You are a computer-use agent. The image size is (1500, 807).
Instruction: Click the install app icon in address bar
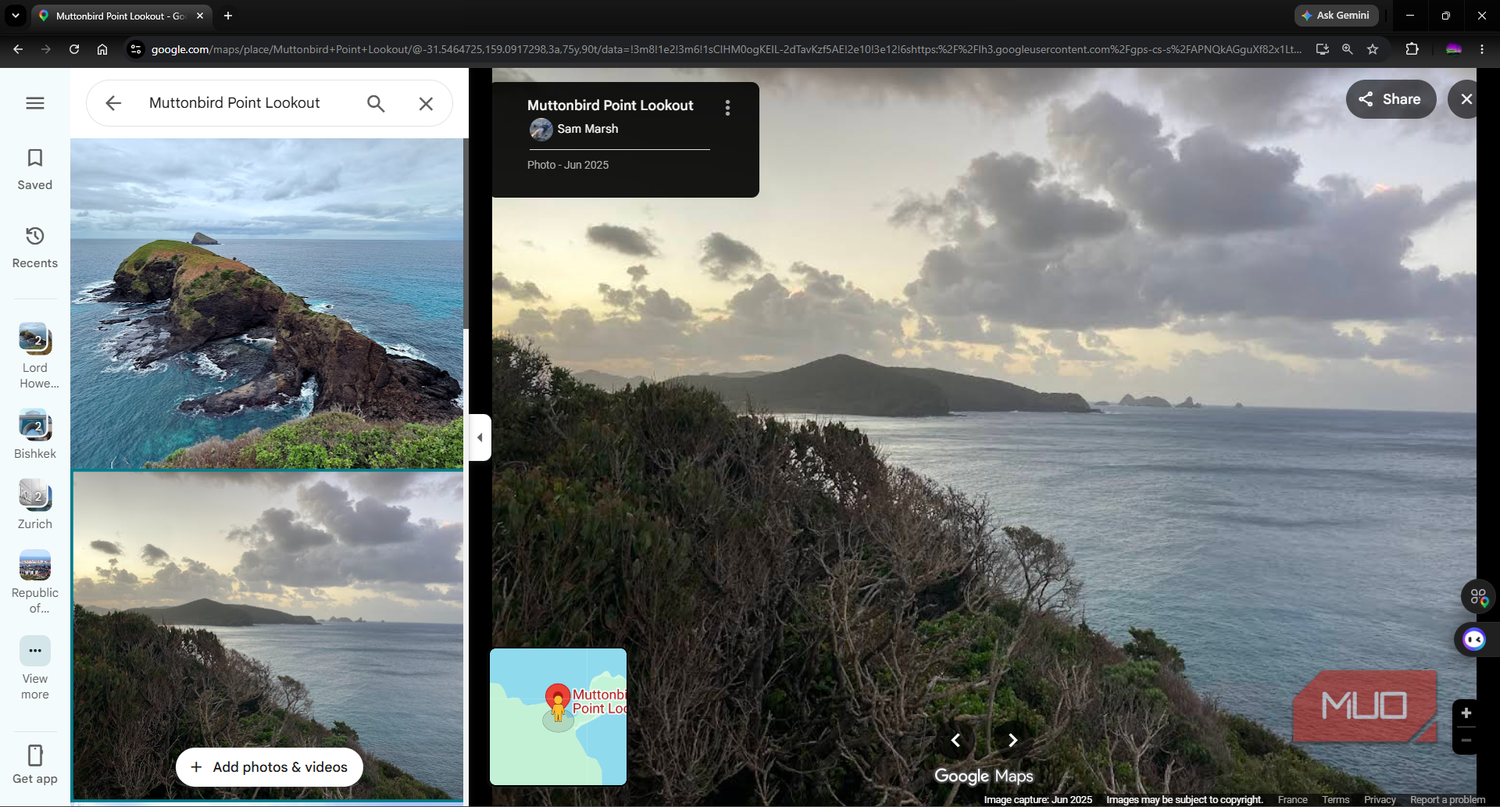coord(1322,49)
